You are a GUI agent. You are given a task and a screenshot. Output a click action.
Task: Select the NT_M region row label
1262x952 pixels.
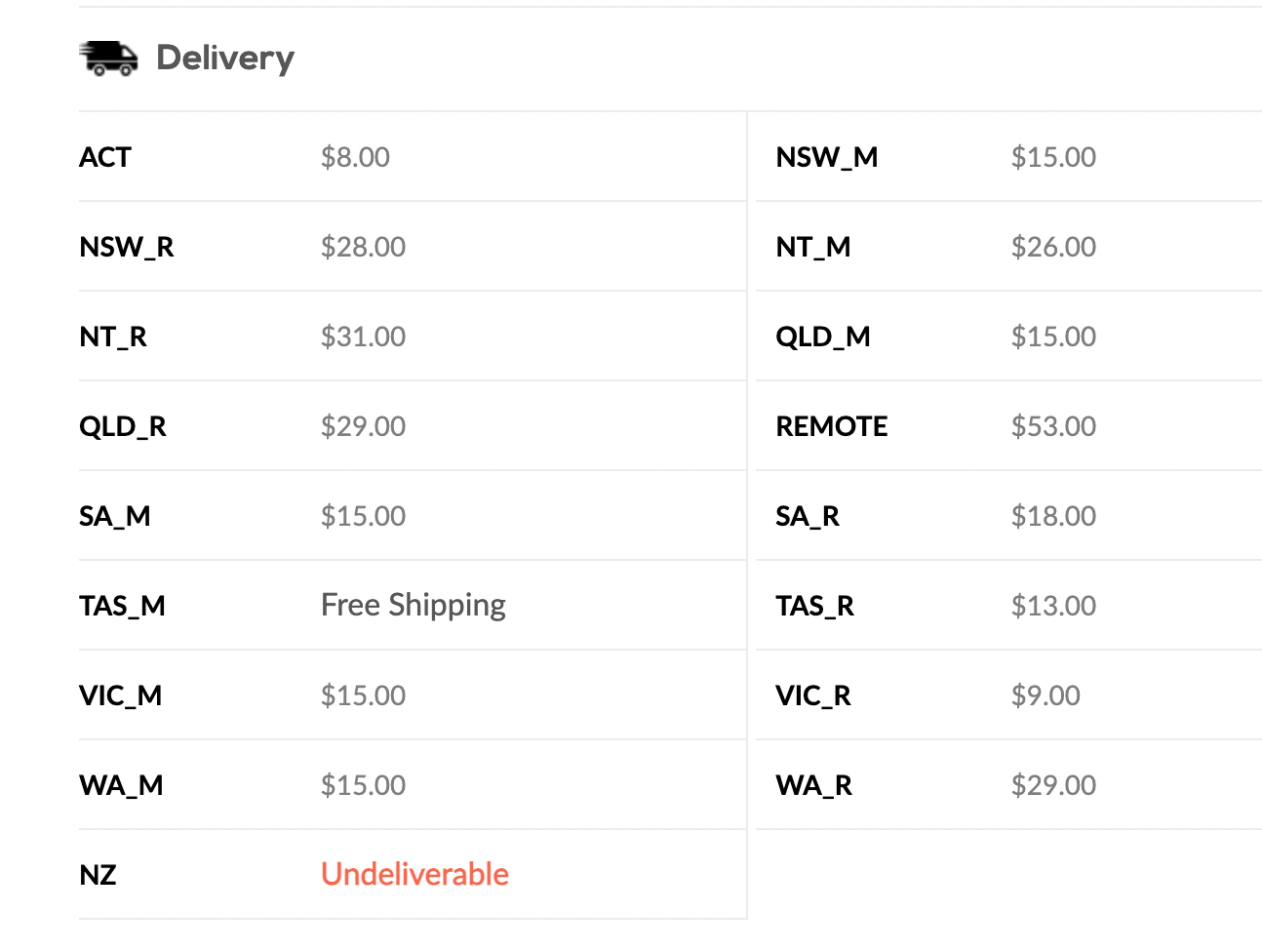(x=813, y=247)
